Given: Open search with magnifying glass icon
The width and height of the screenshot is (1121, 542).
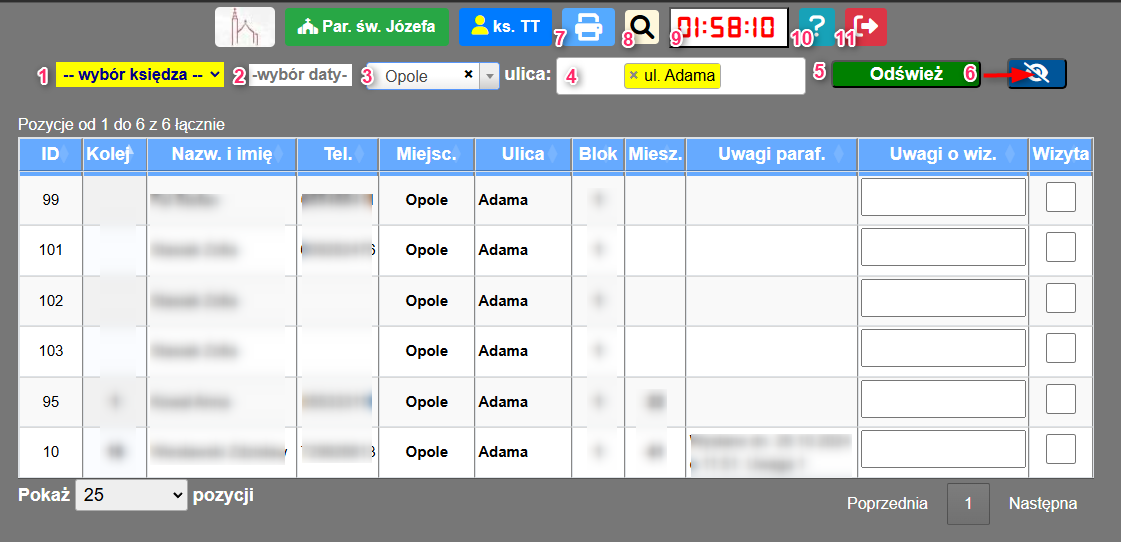Looking at the screenshot, I should (x=642, y=28).
